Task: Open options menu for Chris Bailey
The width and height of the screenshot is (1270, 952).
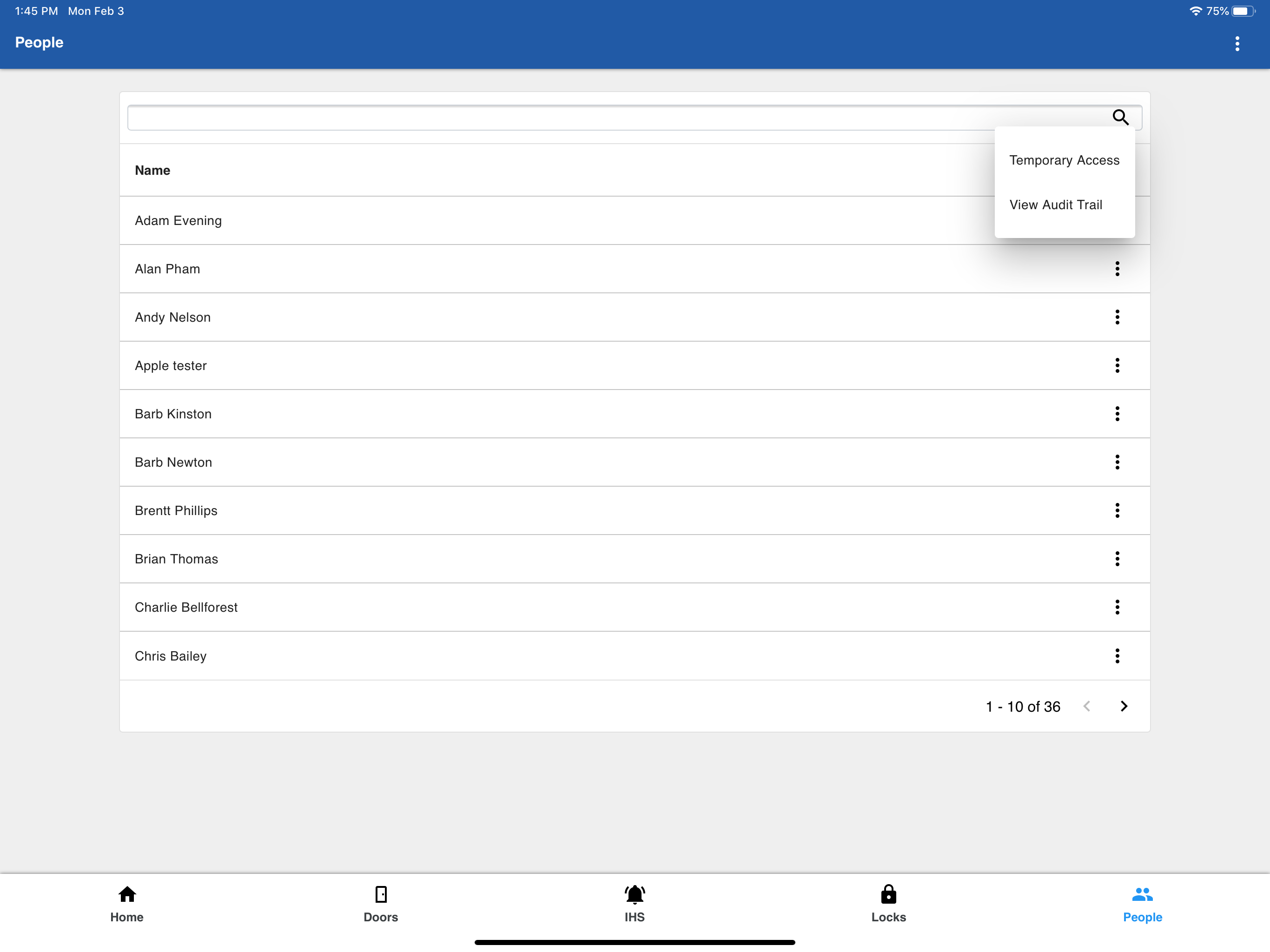Action: 1117,656
